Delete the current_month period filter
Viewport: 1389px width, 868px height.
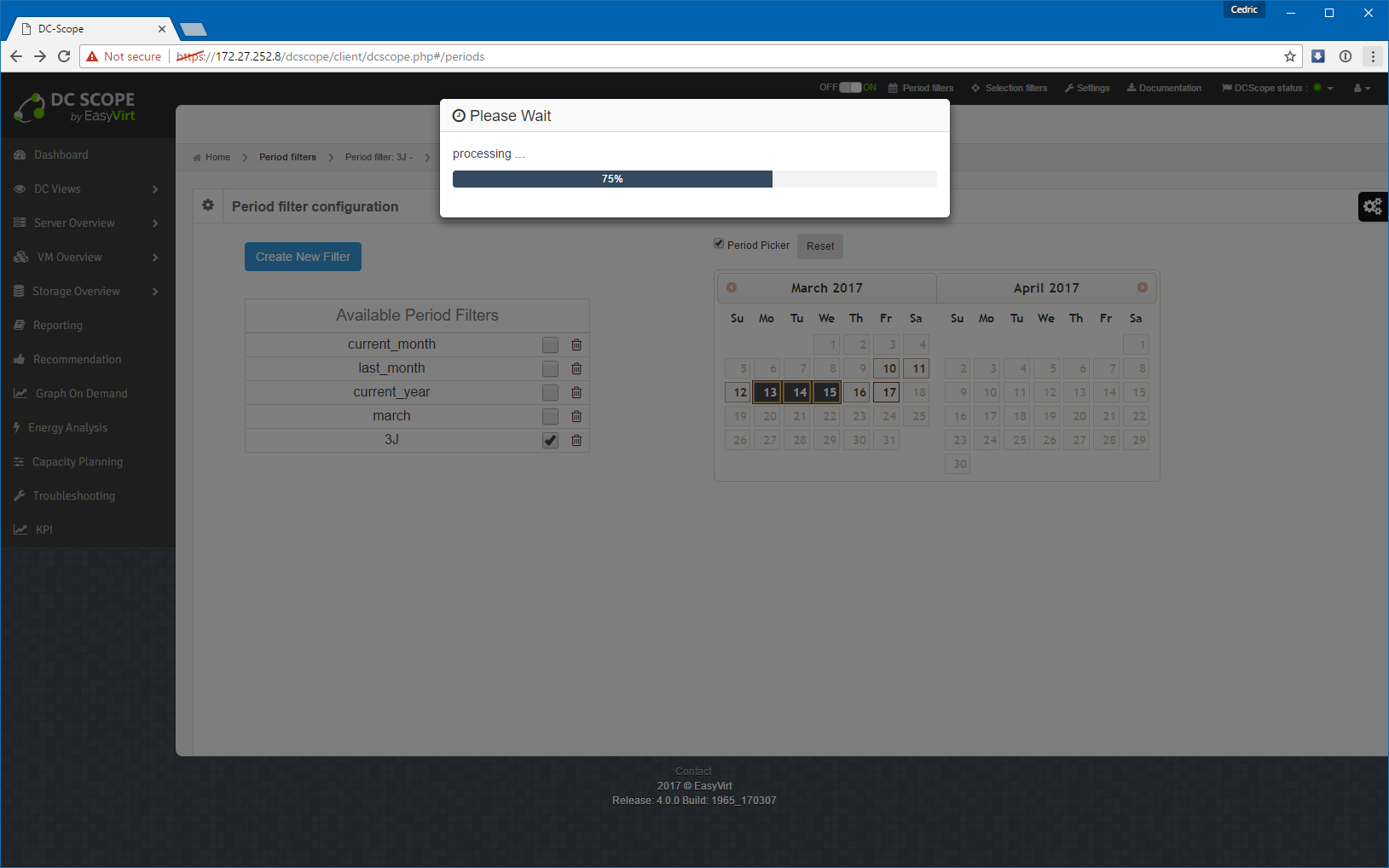pos(576,344)
